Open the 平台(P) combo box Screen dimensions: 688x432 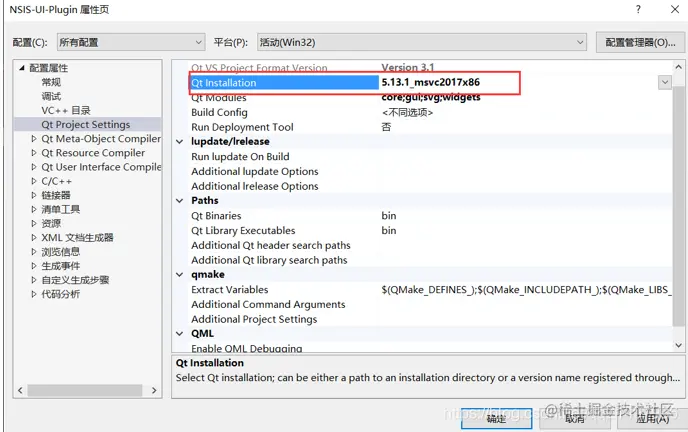[422, 42]
